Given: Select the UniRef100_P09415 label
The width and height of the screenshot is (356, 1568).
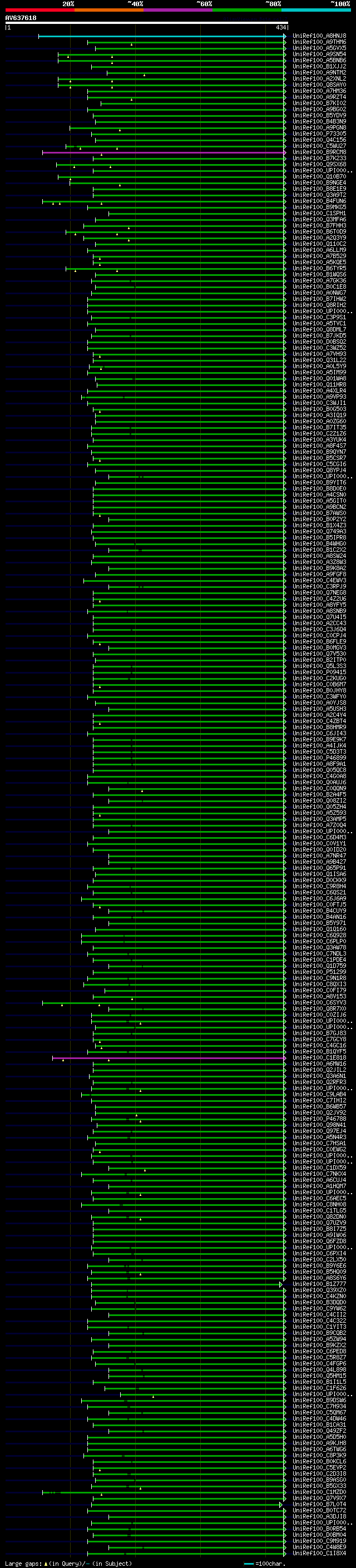Looking at the screenshot, I should click(x=319, y=672).
